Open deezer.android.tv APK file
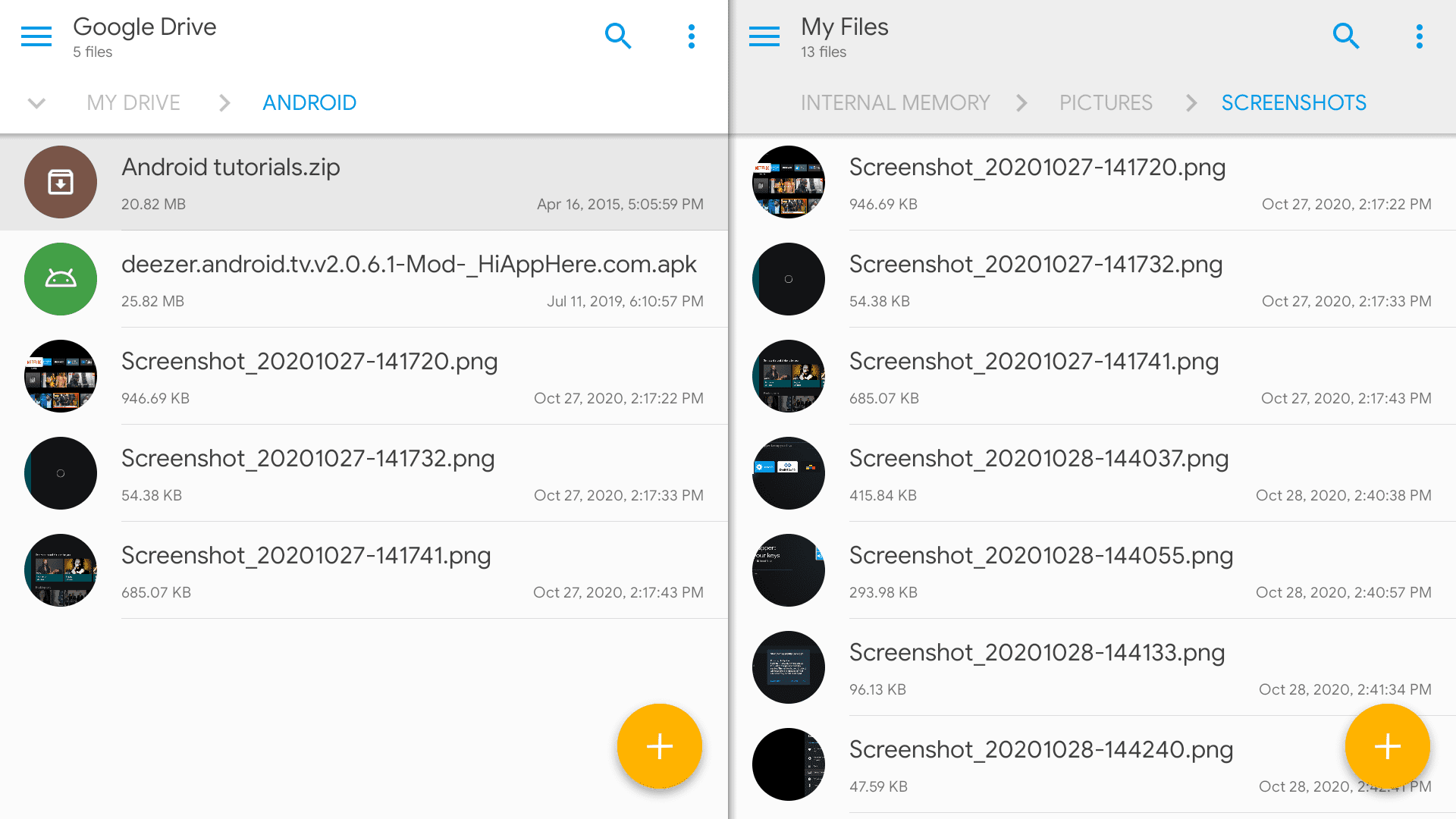Screen dimensions: 1456x819 point(364,279)
